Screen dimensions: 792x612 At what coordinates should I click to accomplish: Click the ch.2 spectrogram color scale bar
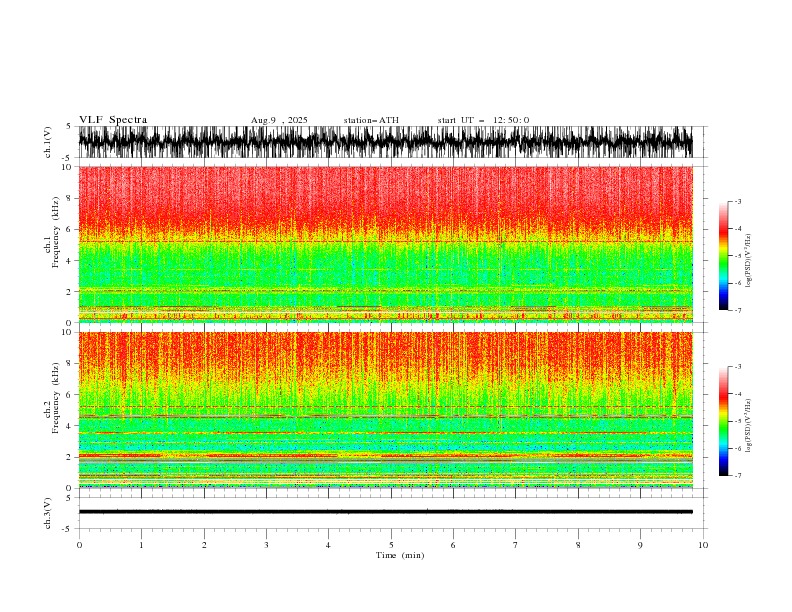click(723, 421)
